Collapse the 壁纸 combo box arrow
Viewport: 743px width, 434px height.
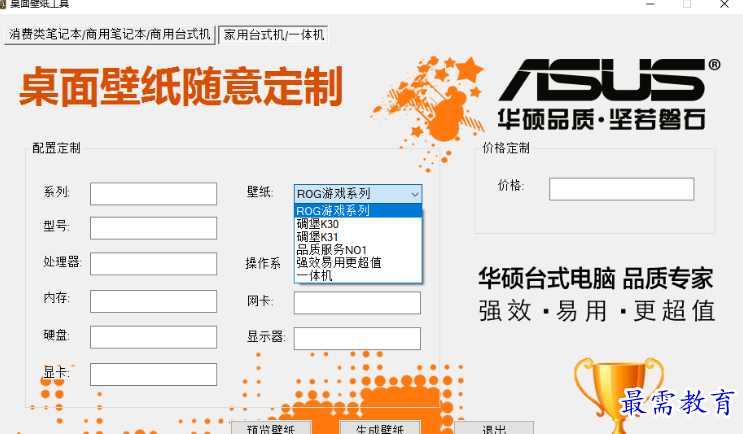tap(415, 194)
